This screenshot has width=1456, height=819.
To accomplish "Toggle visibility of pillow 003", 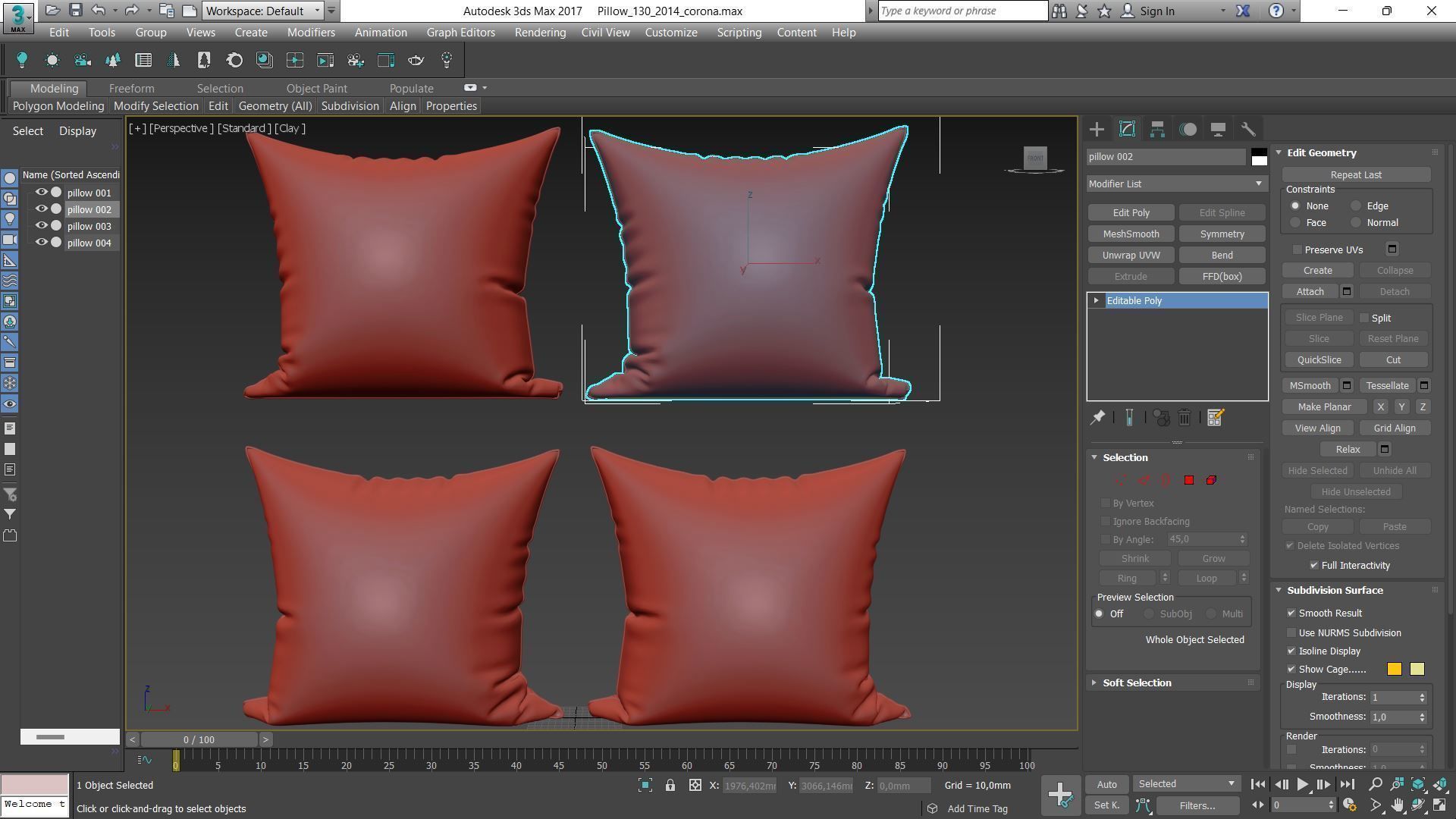I will (42, 226).
